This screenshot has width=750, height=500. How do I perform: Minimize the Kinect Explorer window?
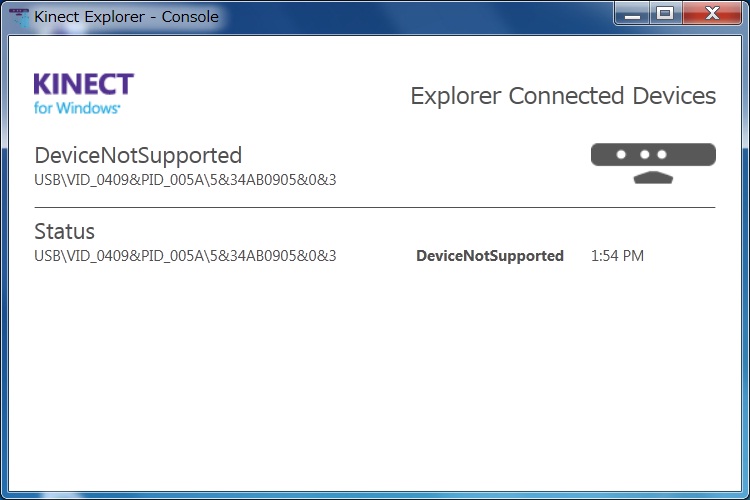(632, 13)
